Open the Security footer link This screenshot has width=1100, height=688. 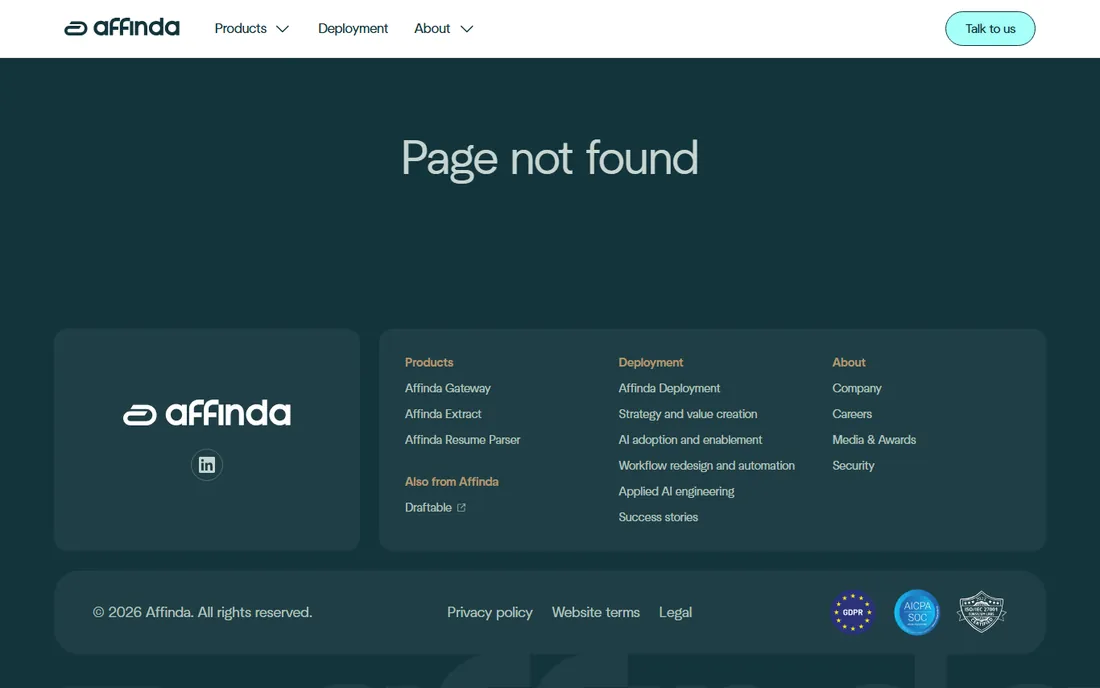pyautogui.click(x=853, y=466)
